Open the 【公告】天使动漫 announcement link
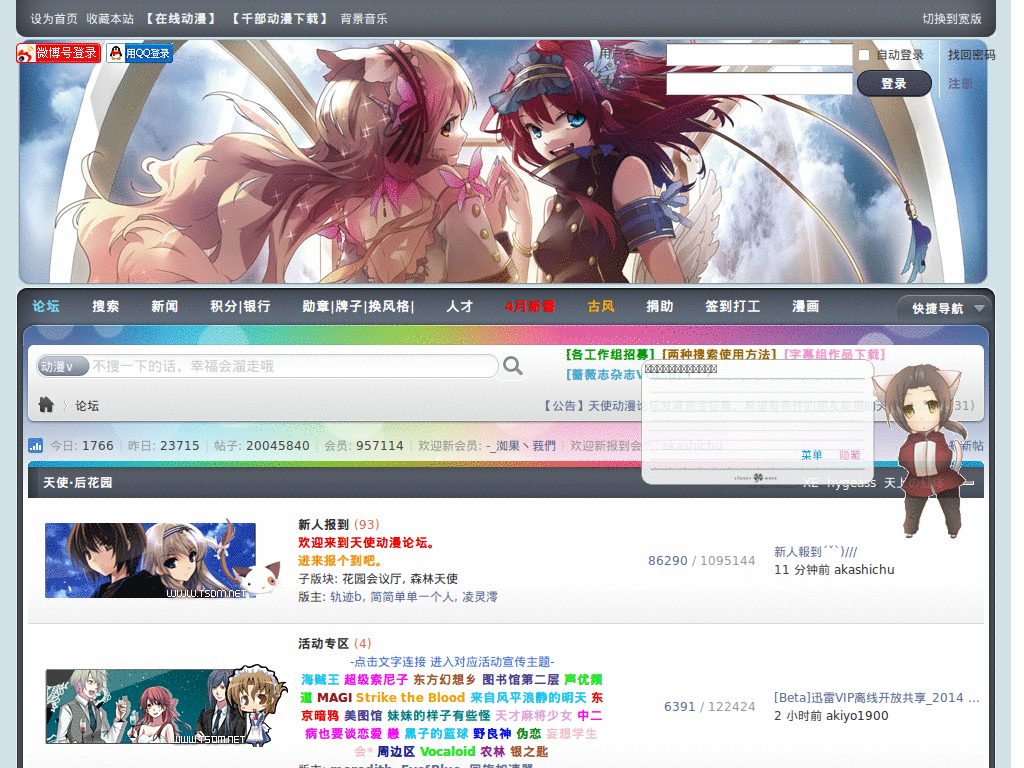 pos(590,406)
